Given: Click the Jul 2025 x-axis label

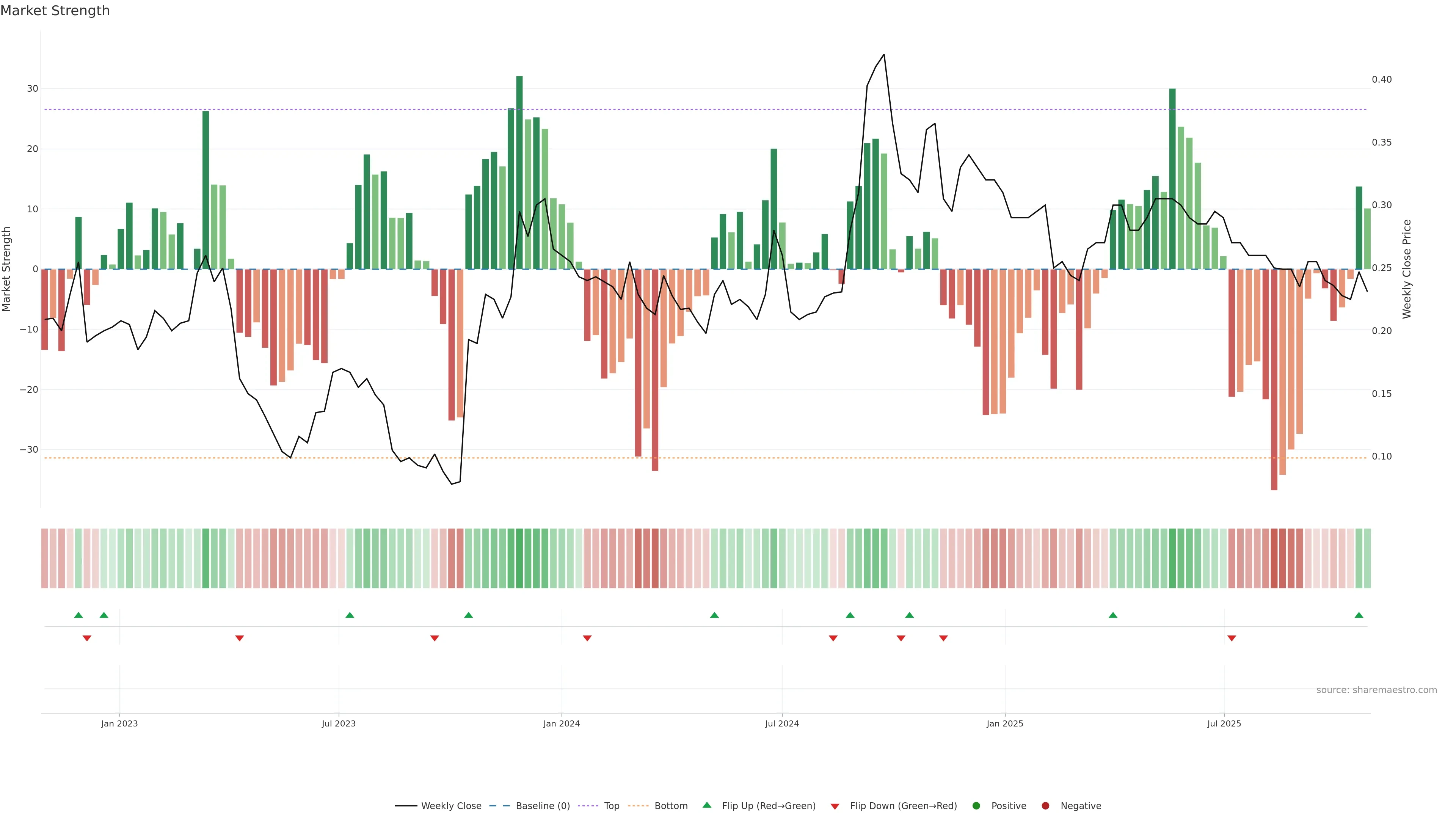Looking at the screenshot, I should coord(1224,723).
